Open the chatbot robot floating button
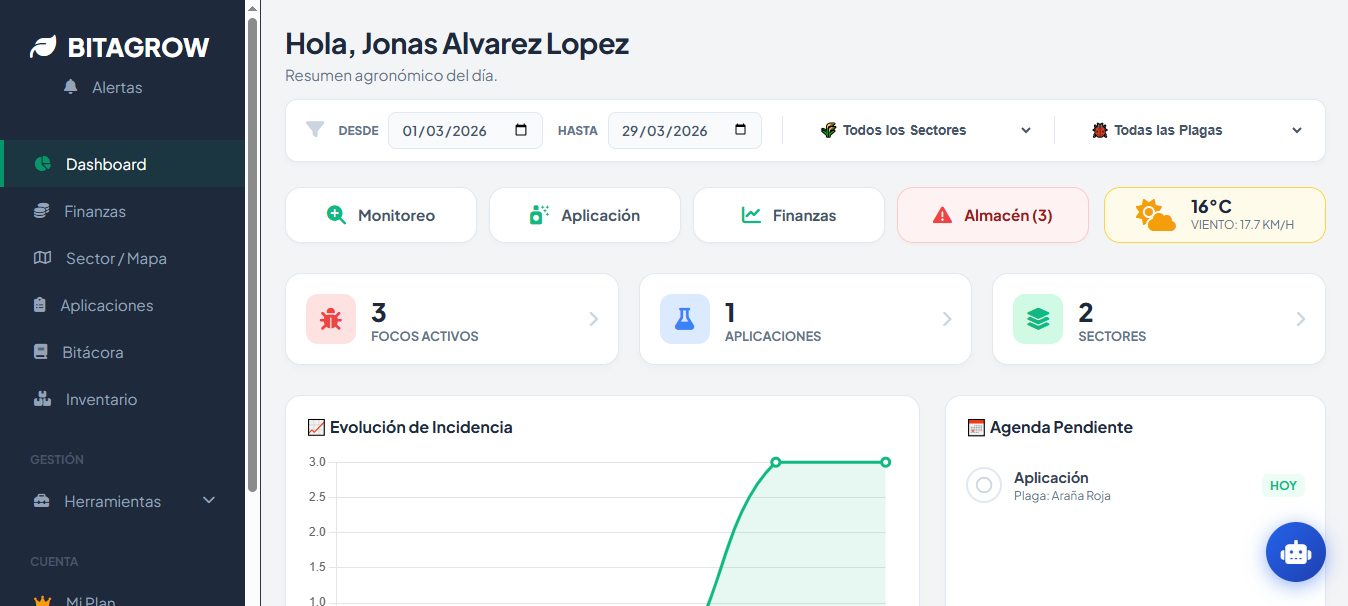Image resolution: width=1348 pixels, height=606 pixels. pyautogui.click(x=1295, y=552)
